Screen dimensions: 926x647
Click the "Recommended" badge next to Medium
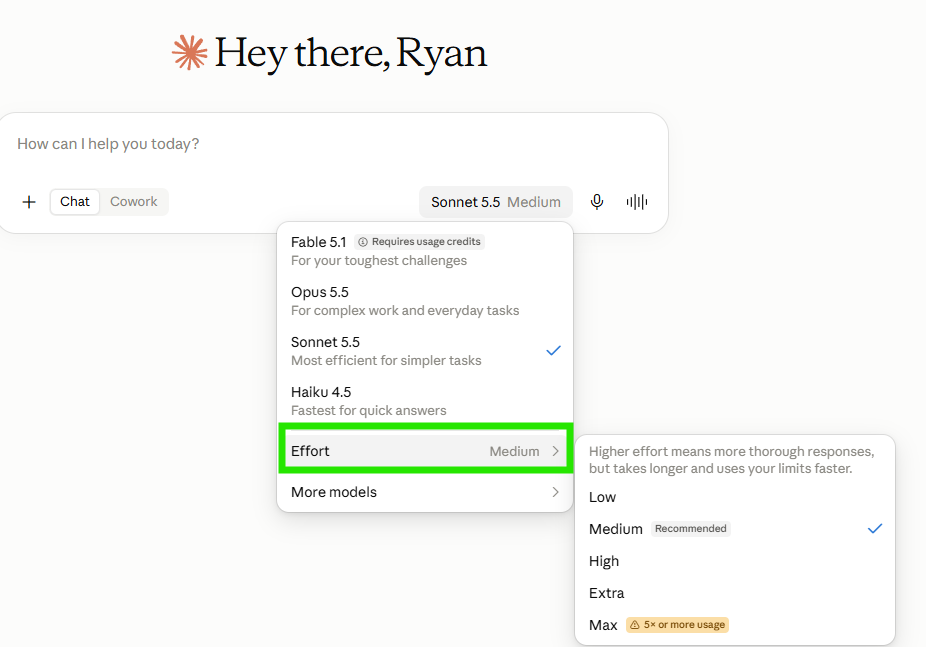(690, 529)
